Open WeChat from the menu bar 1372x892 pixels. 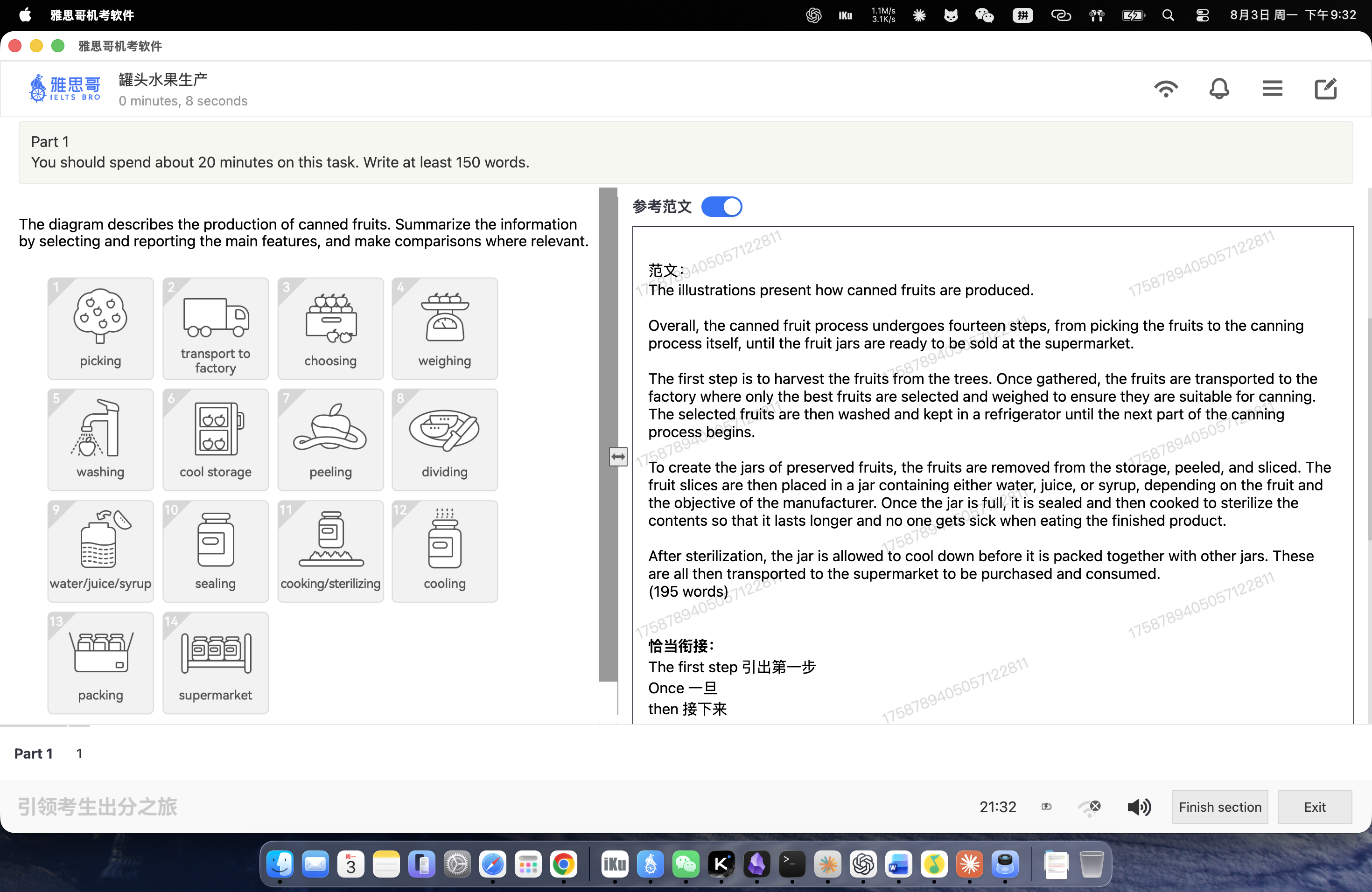coord(984,15)
